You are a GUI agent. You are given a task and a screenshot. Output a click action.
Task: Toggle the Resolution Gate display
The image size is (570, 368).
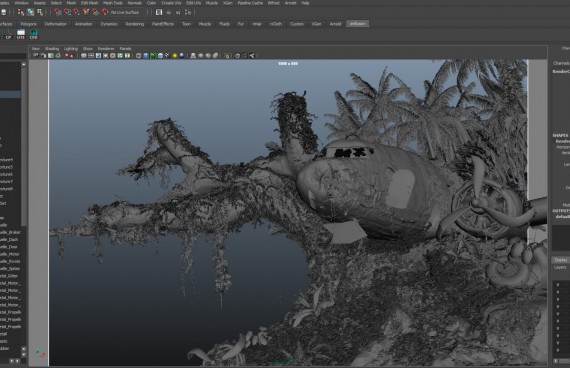tap(98, 56)
